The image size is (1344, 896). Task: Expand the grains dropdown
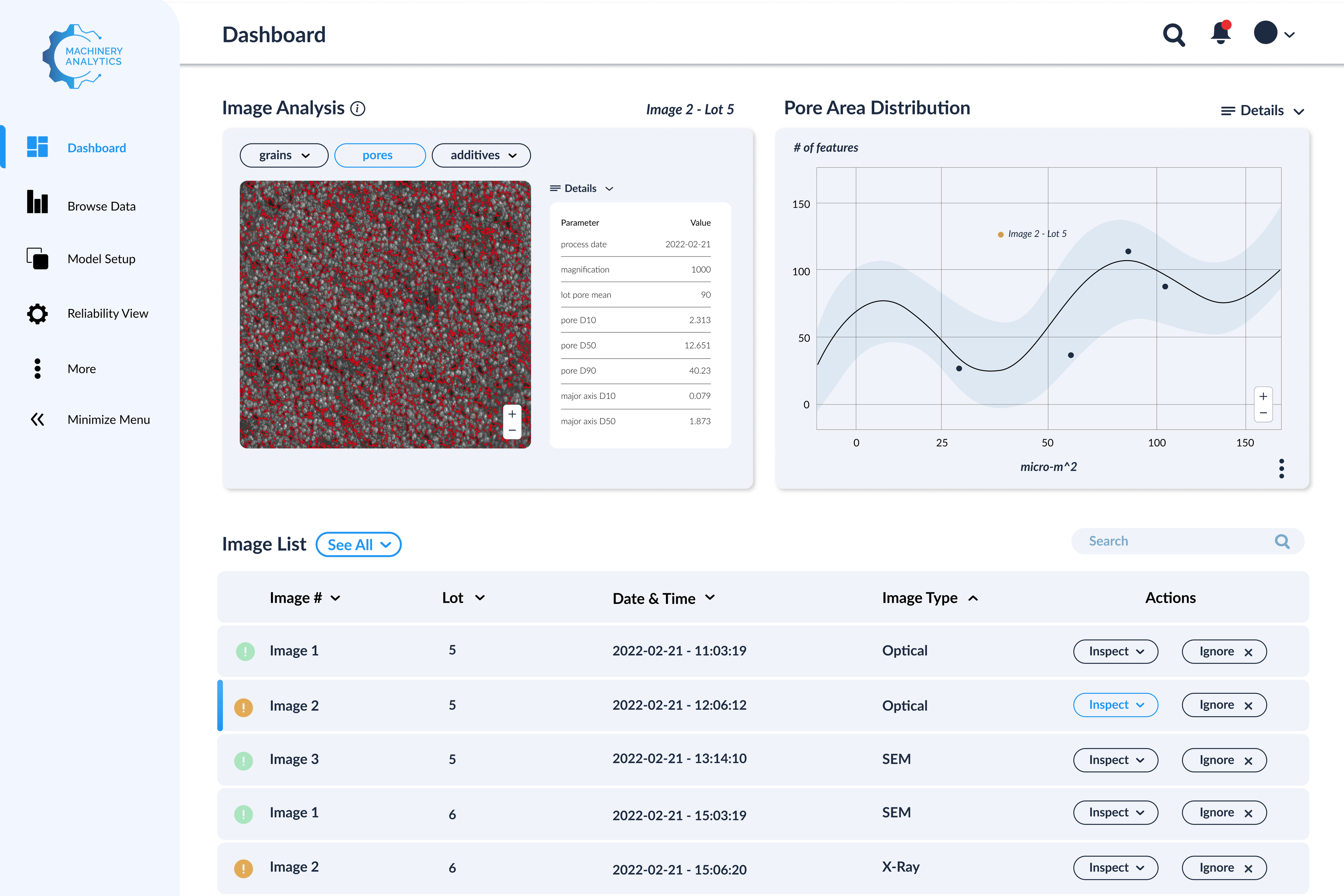(x=283, y=155)
